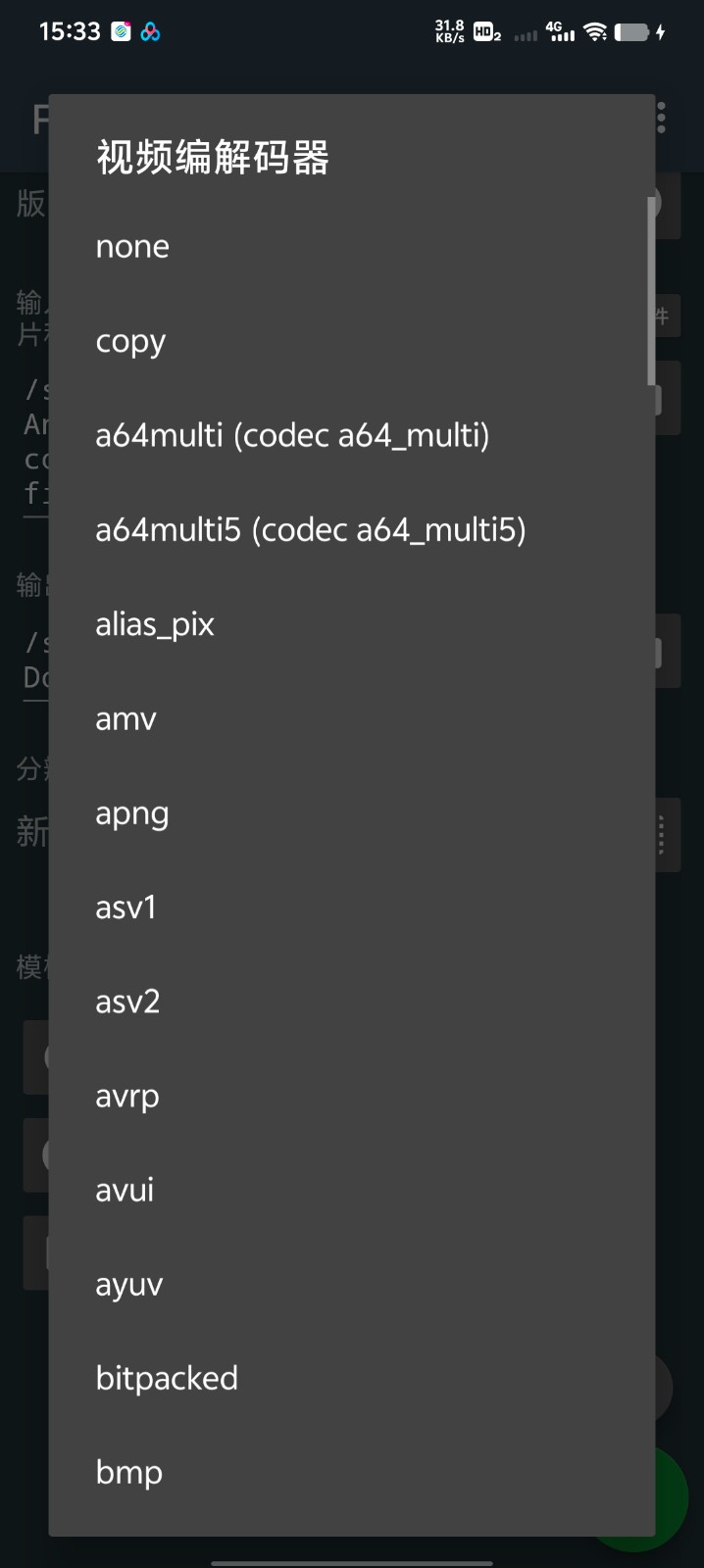
Task: Open the top-right three-dot overflow menu
Action: (662, 119)
